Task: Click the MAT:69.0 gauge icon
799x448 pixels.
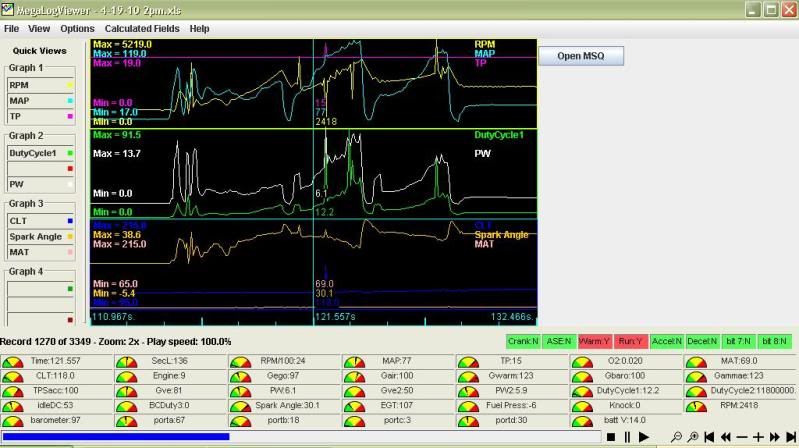Action: (x=696, y=362)
